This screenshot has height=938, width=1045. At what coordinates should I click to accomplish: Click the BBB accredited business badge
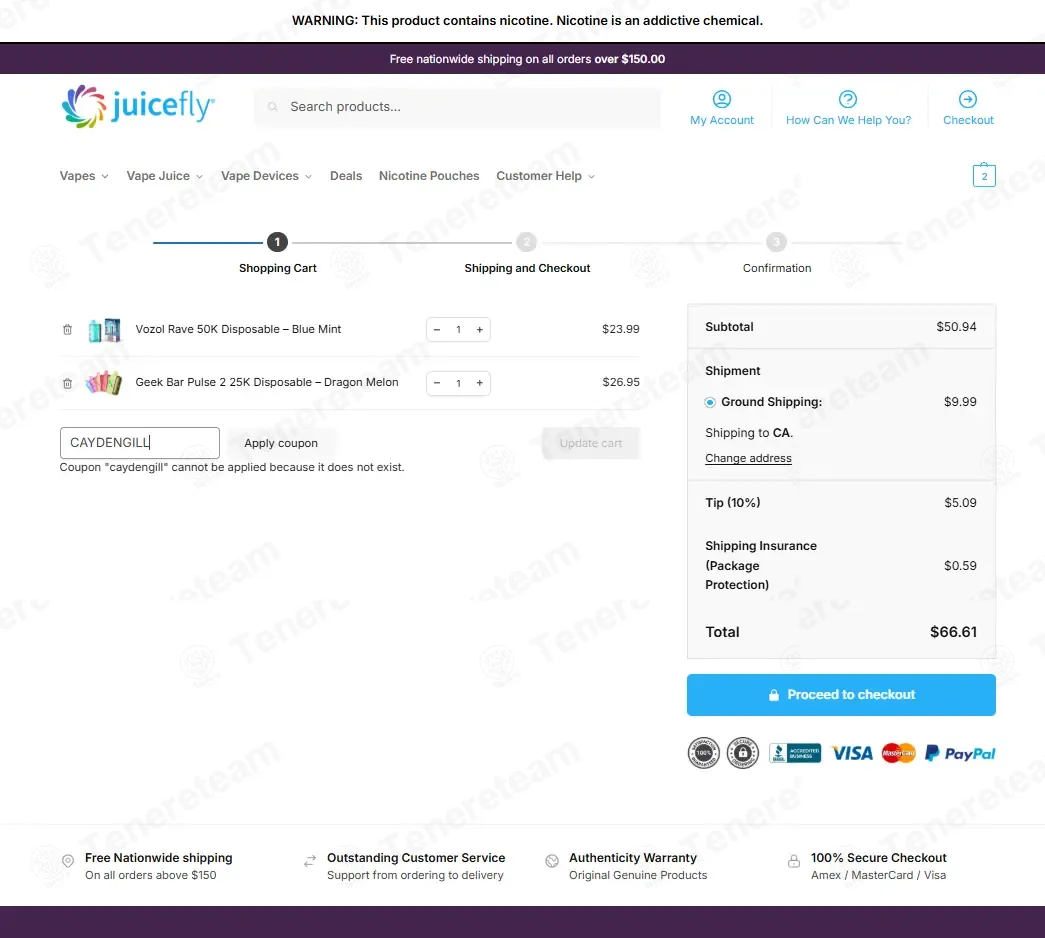click(x=795, y=753)
